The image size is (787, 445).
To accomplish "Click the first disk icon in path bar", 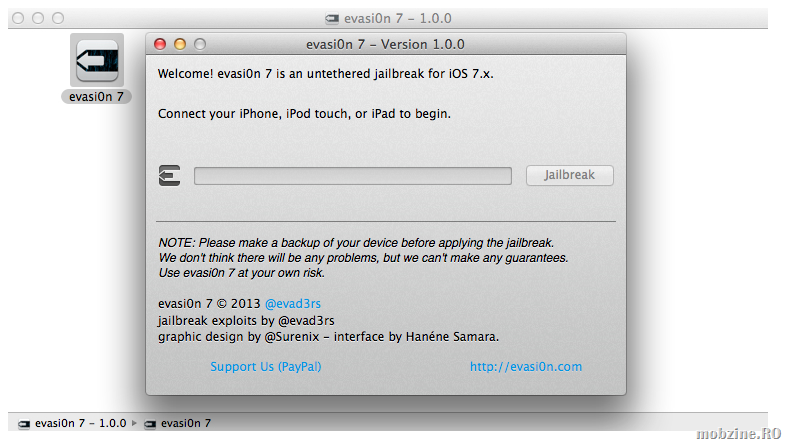I will (24, 423).
